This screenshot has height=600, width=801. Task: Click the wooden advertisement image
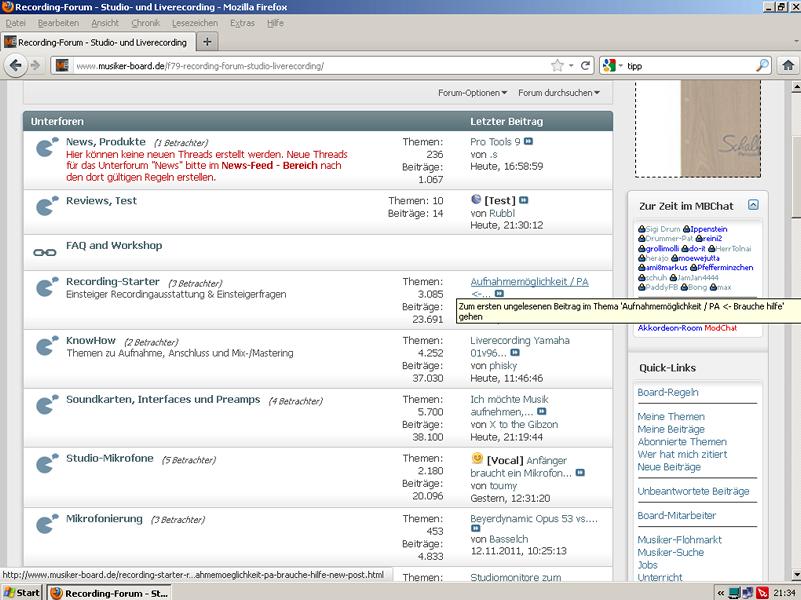720,128
